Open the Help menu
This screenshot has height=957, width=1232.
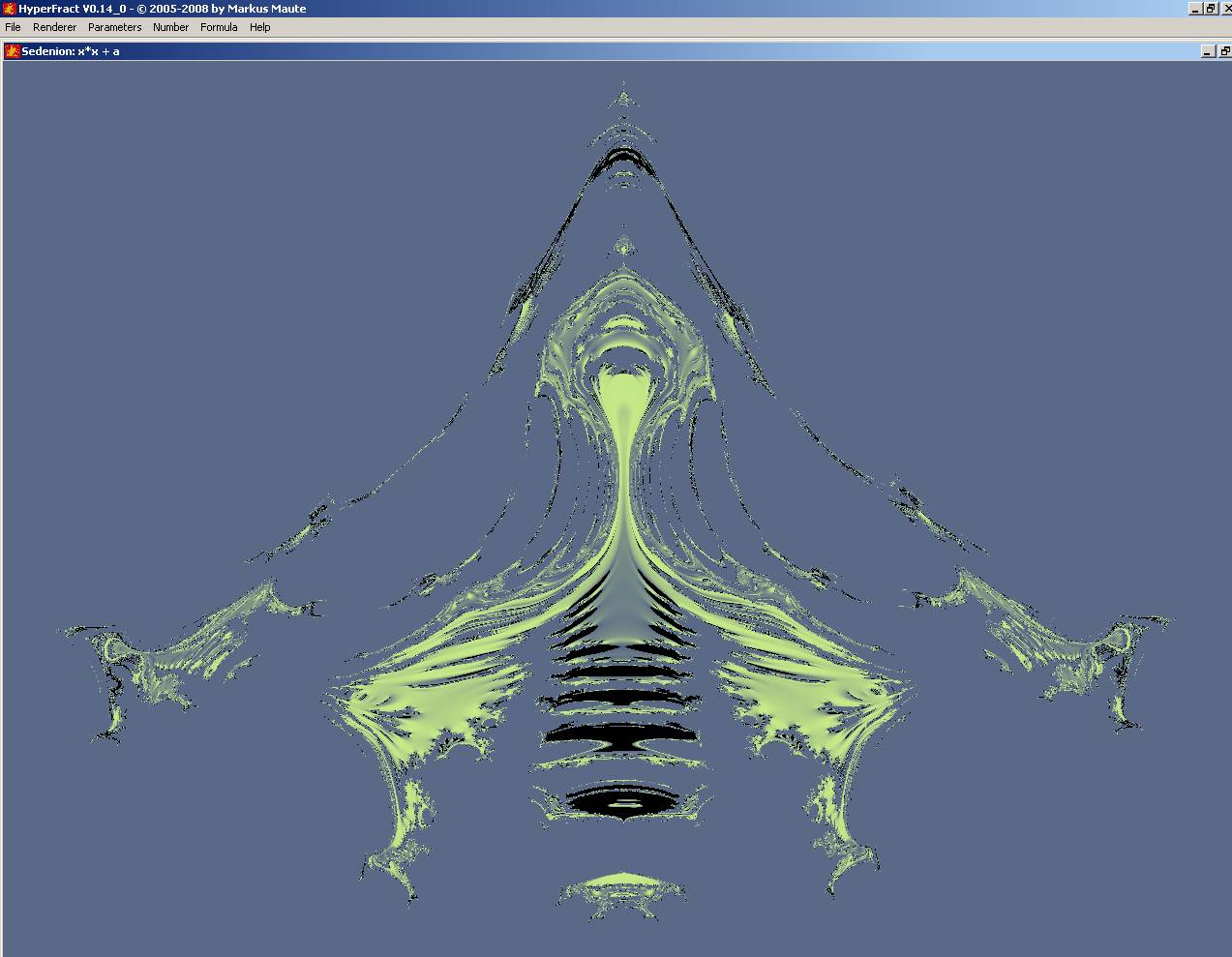pyautogui.click(x=259, y=27)
